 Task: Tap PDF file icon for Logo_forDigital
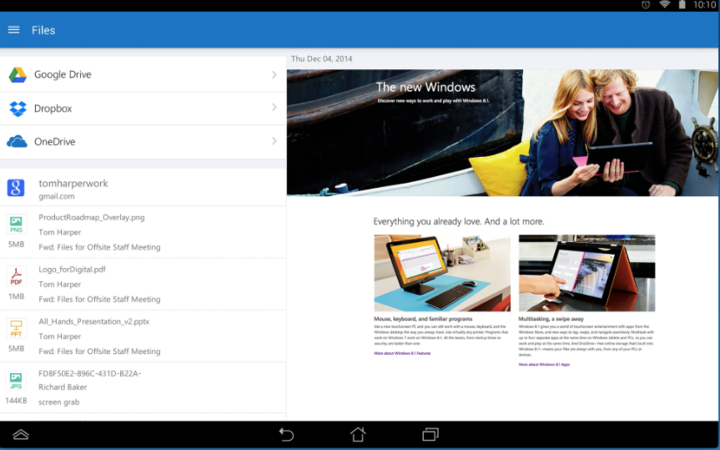click(x=16, y=277)
